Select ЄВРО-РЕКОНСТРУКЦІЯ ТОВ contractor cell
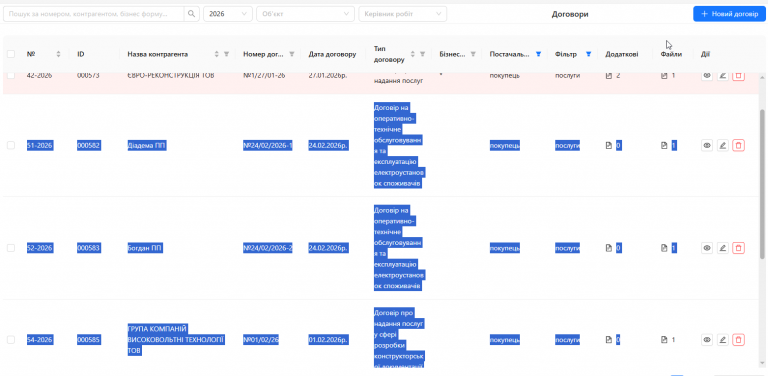This screenshot has width=768, height=376. (170, 76)
